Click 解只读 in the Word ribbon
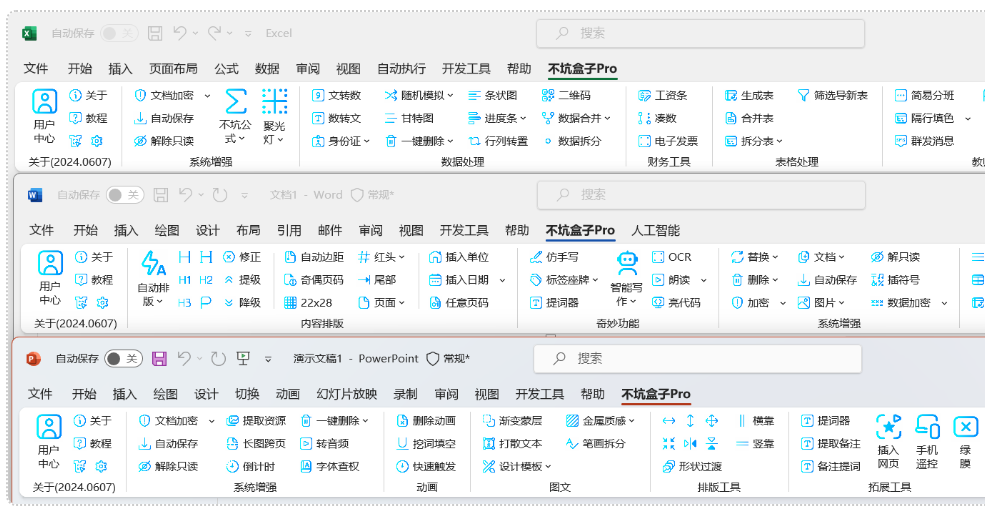Image resolution: width=985 pixels, height=508 pixels. pos(895,257)
